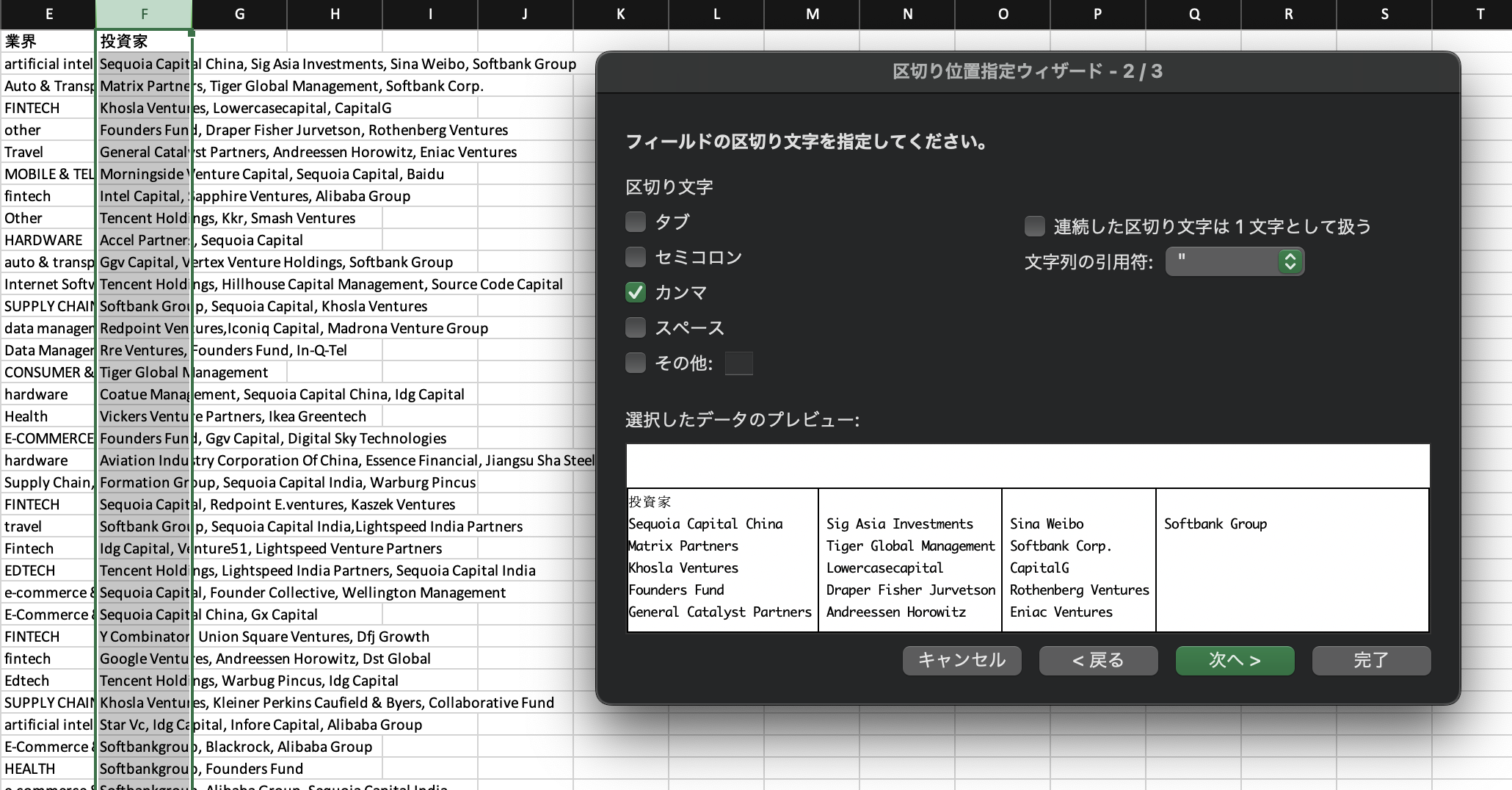Select cell reading Tiger Global Management only
This screenshot has width=1512, height=790.
[144, 372]
